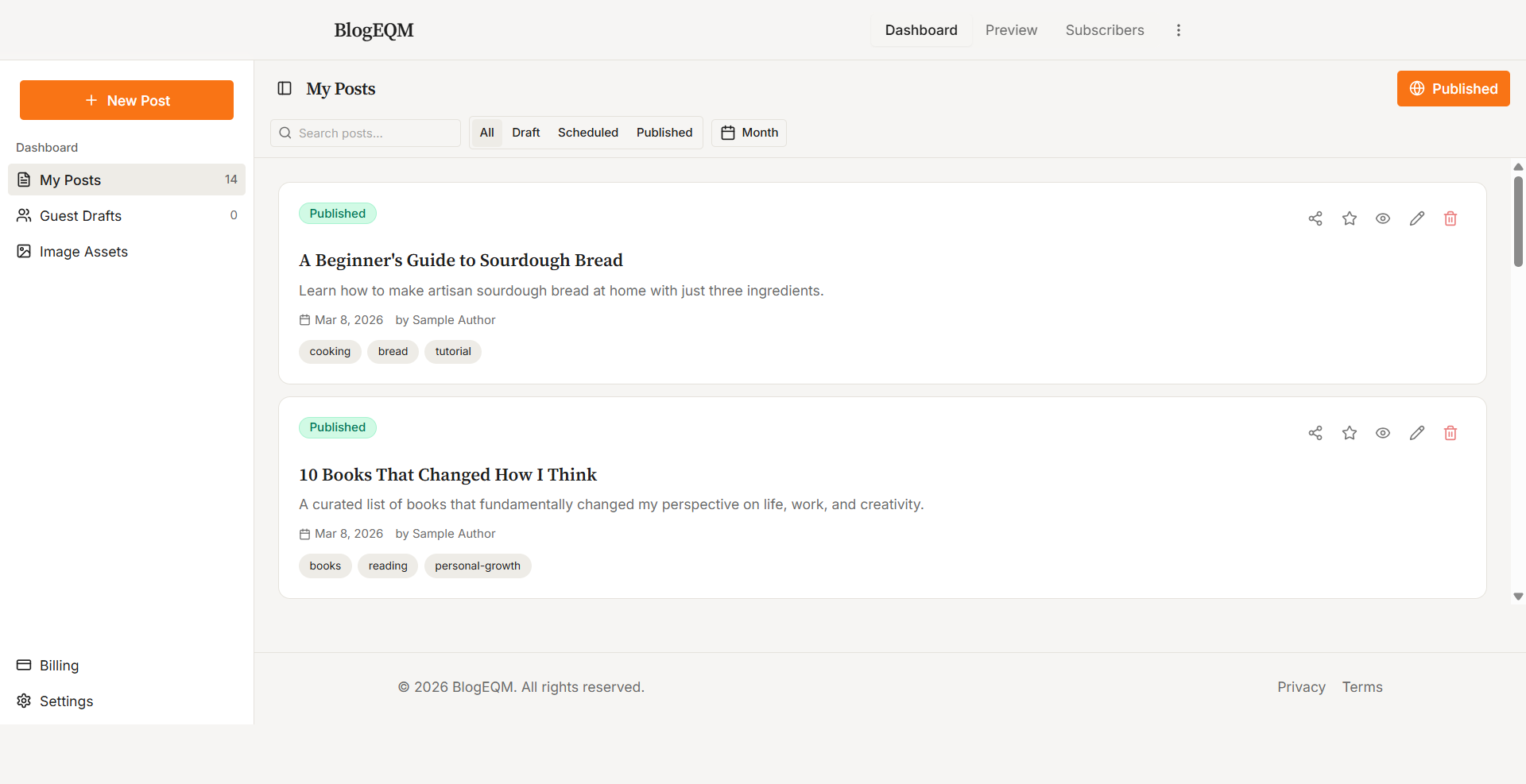1526x784 pixels.
Task: Open '10 Books That Changed How I Think' title
Action: [447, 475]
